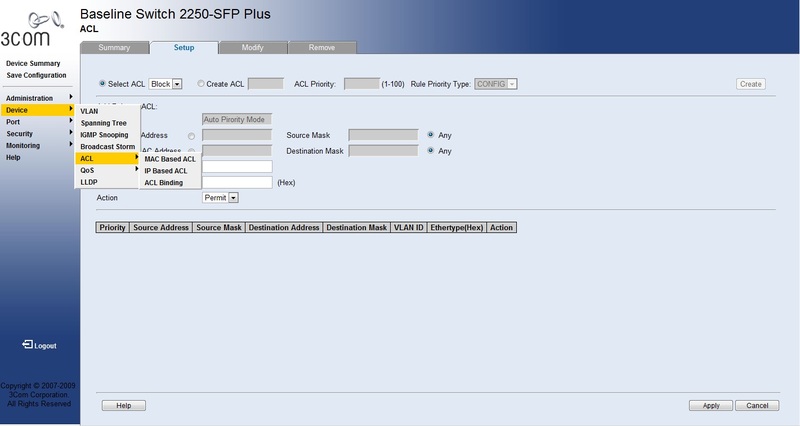Screen dimensions: 800x426
Task: Choose the Source Address radio button
Action: point(191,136)
